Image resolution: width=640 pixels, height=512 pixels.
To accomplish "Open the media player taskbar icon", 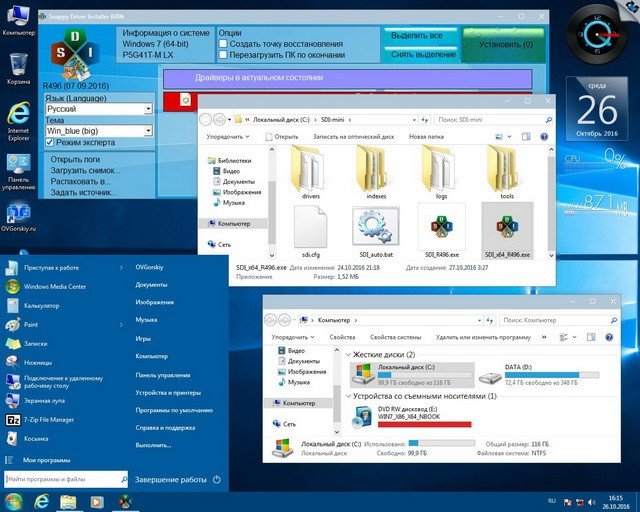I will (96, 502).
